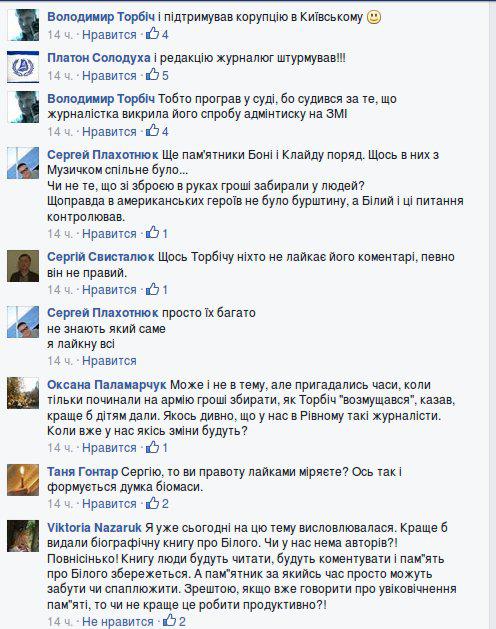Click Платон Солодуха's logo avatar

click(x=23, y=67)
